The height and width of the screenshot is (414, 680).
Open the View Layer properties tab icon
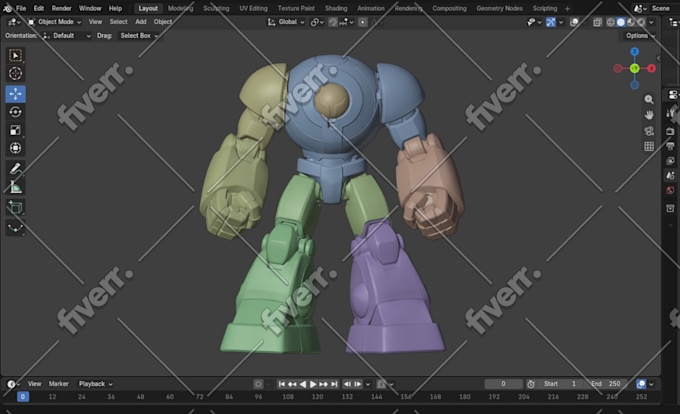pyautogui.click(x=670, y=161)
